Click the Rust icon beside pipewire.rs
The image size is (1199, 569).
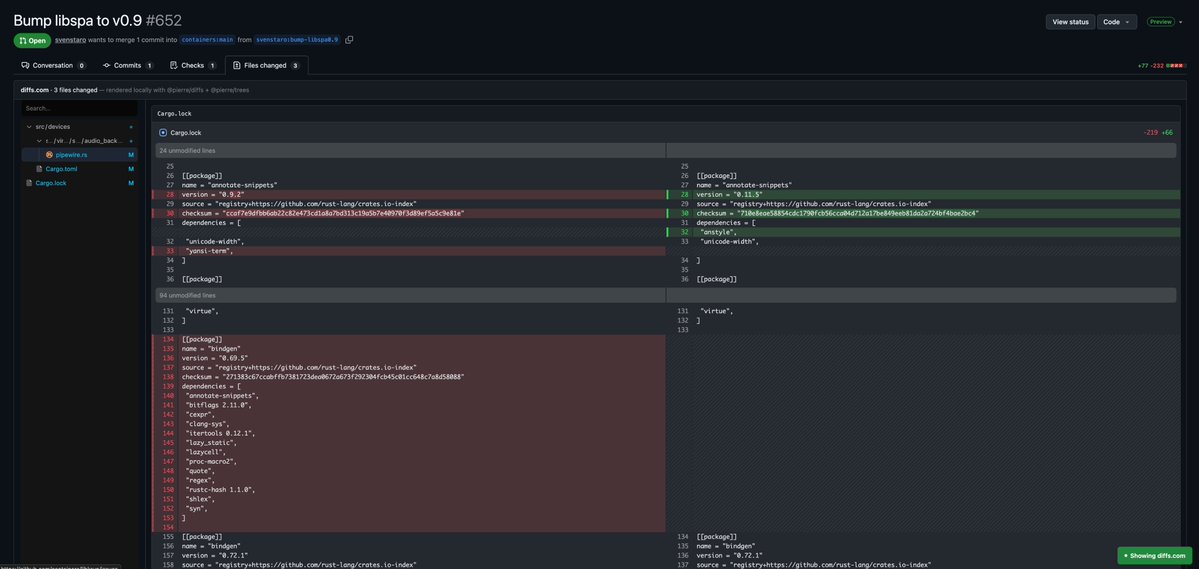(x=50, y=154)
